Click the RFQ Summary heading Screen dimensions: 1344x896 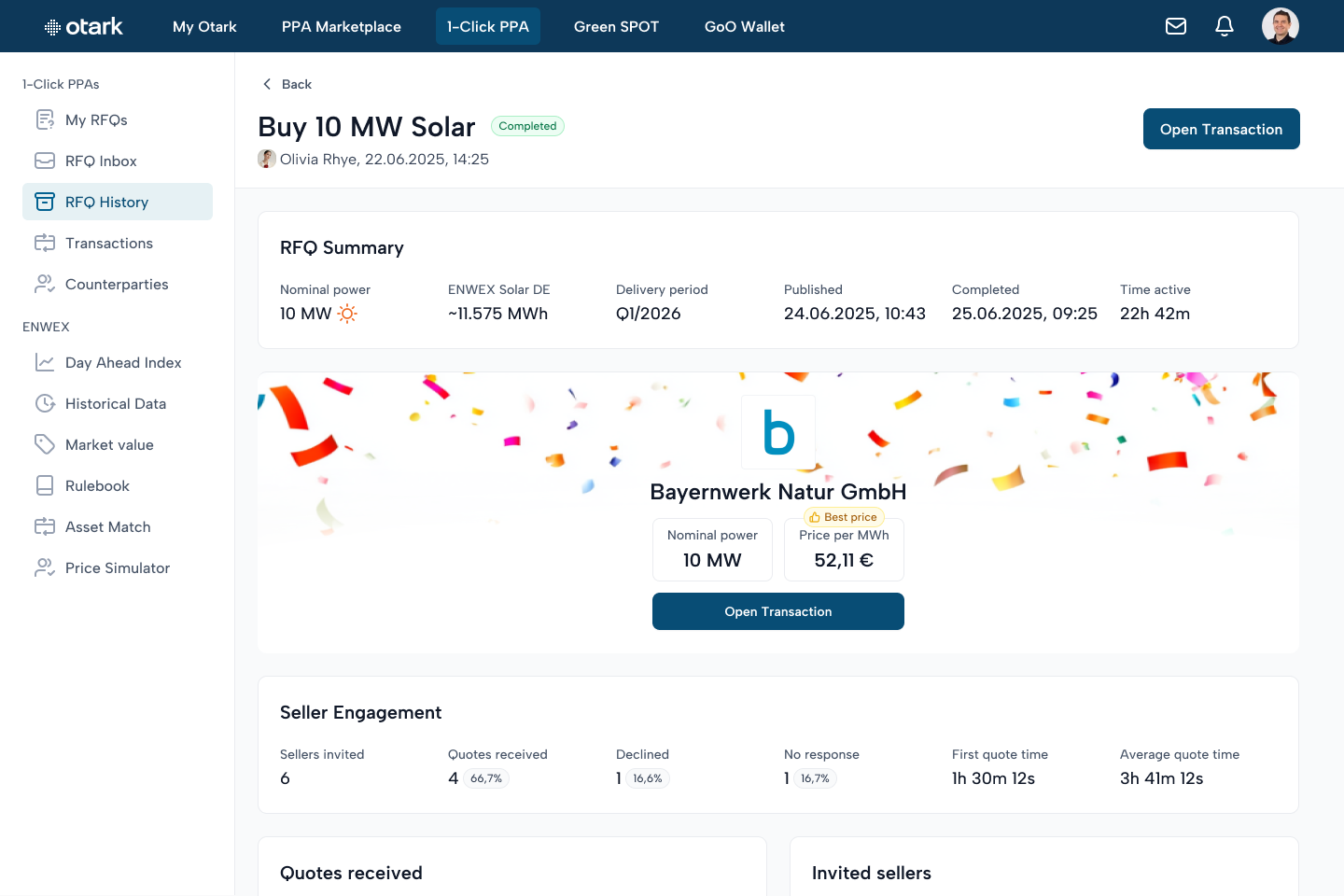(343, 247)
